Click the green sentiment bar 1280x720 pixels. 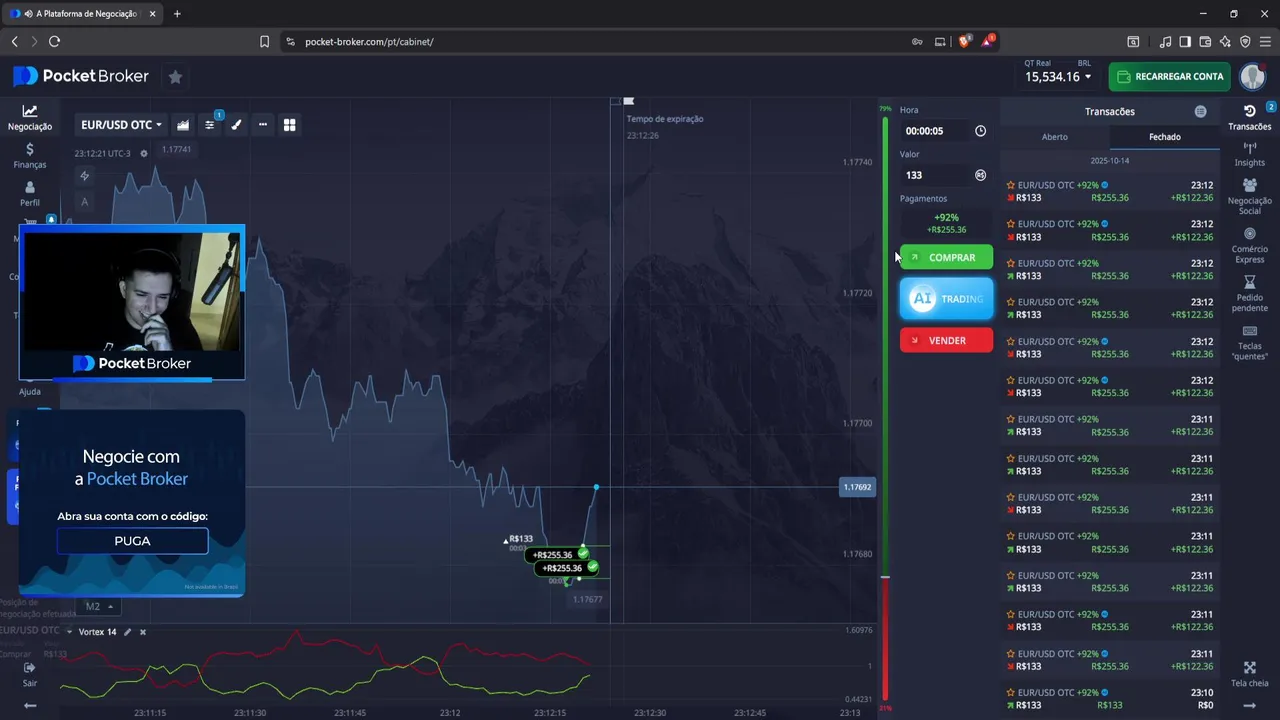coord(885,347)
